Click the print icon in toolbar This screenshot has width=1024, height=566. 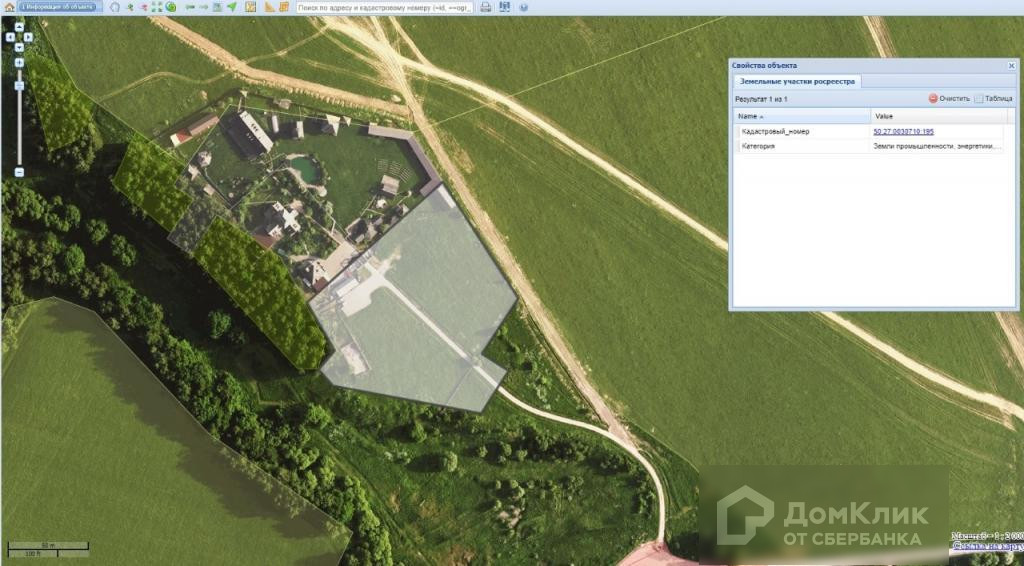486,7
